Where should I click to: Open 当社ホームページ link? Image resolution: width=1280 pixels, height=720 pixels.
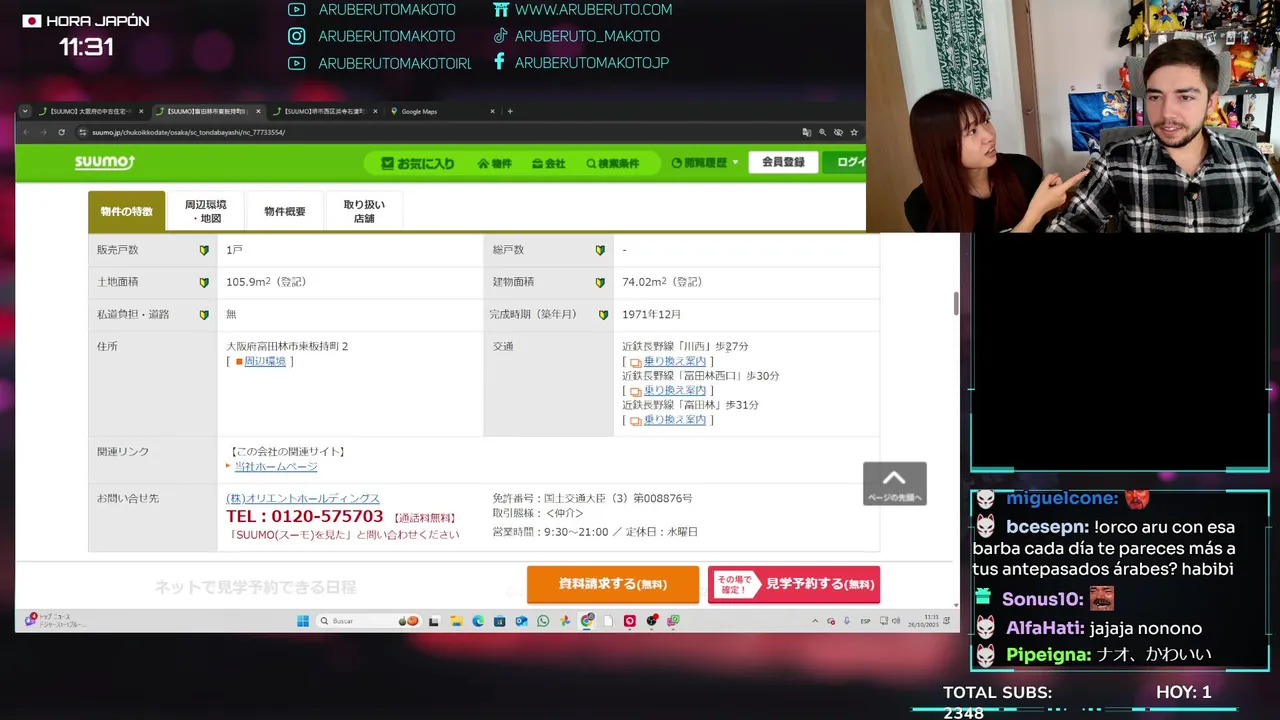click(276, 467)
